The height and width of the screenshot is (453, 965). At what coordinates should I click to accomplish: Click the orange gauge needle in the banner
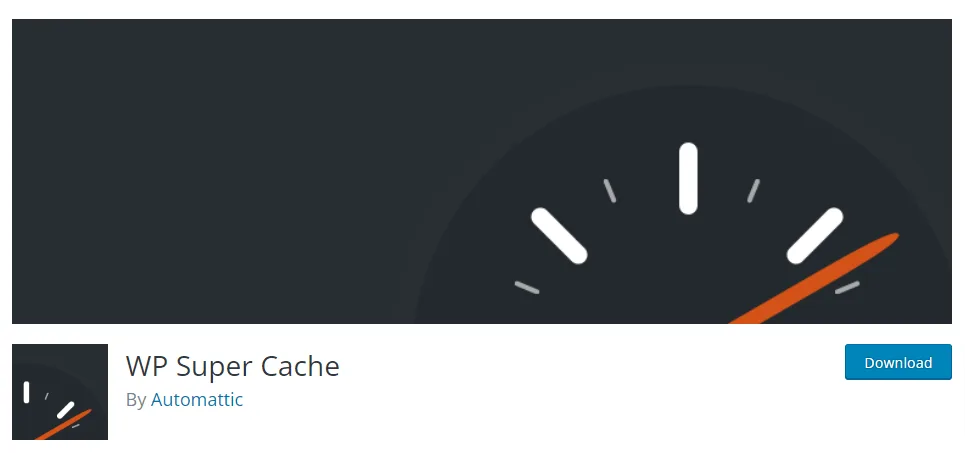coord(814,278)
